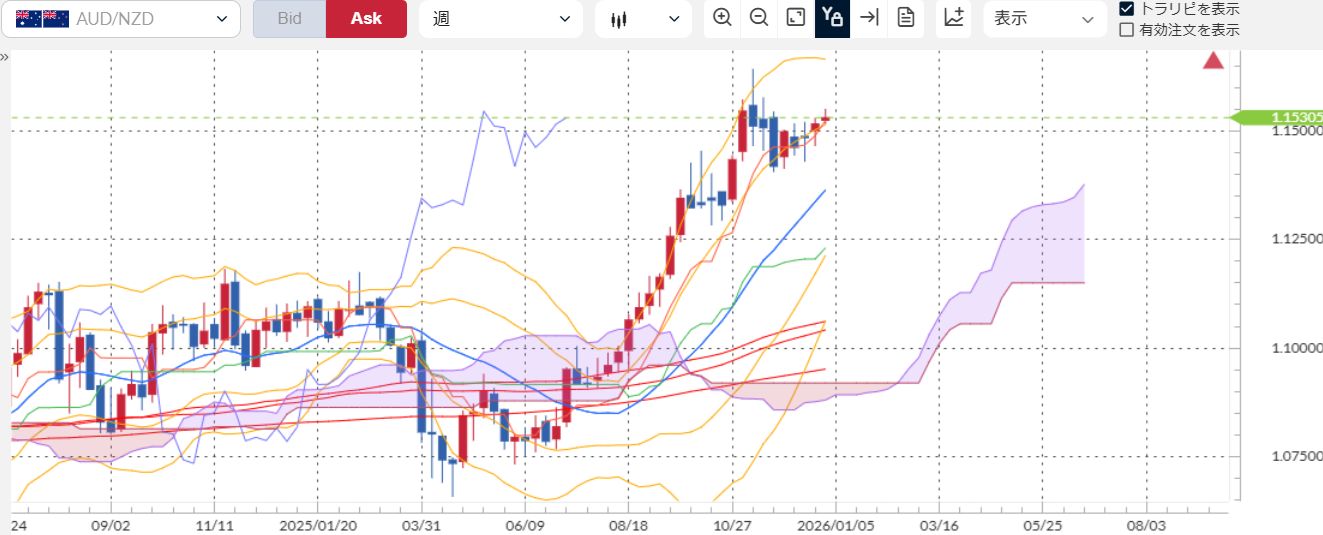Open the document sheet icon

point(906,18)
